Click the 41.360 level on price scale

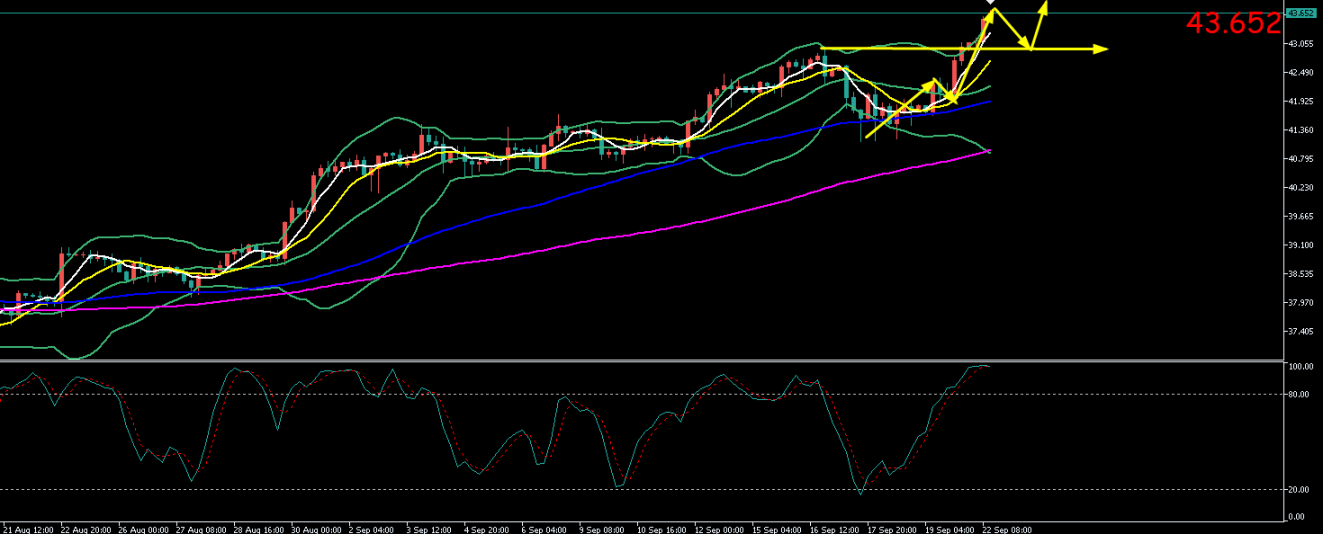click(1301, 130)
